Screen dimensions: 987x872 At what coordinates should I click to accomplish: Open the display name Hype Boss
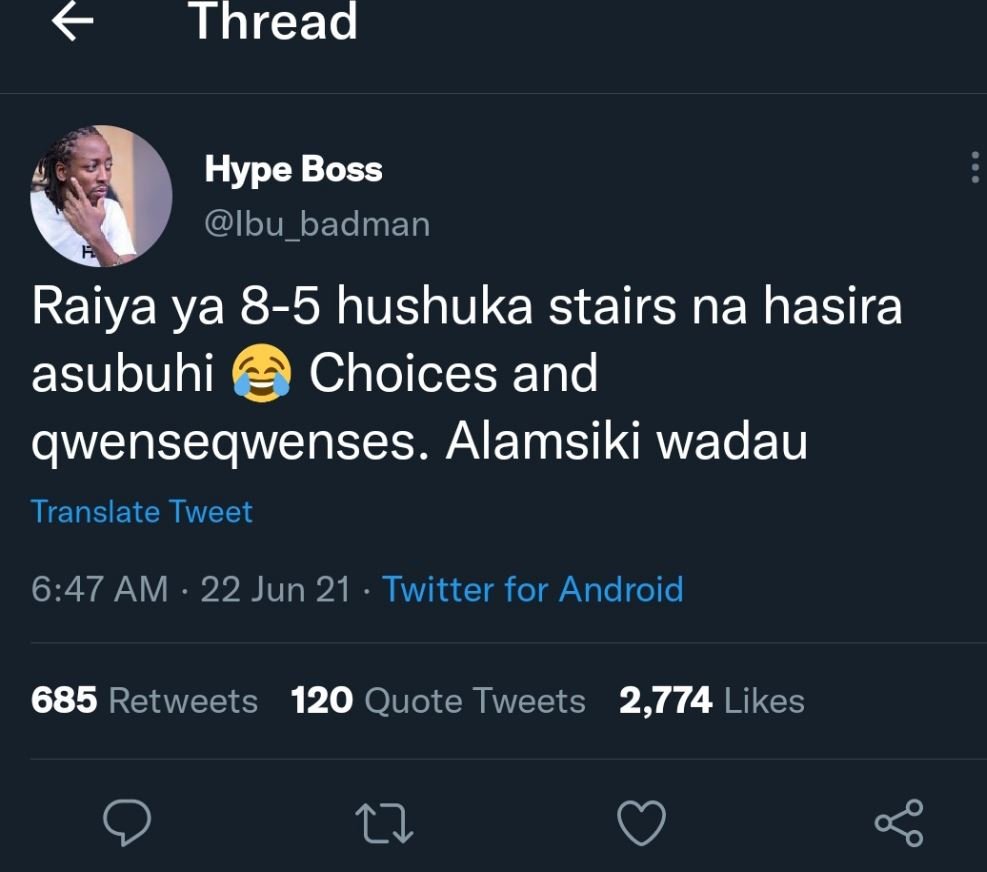click(x=293, y=168)
